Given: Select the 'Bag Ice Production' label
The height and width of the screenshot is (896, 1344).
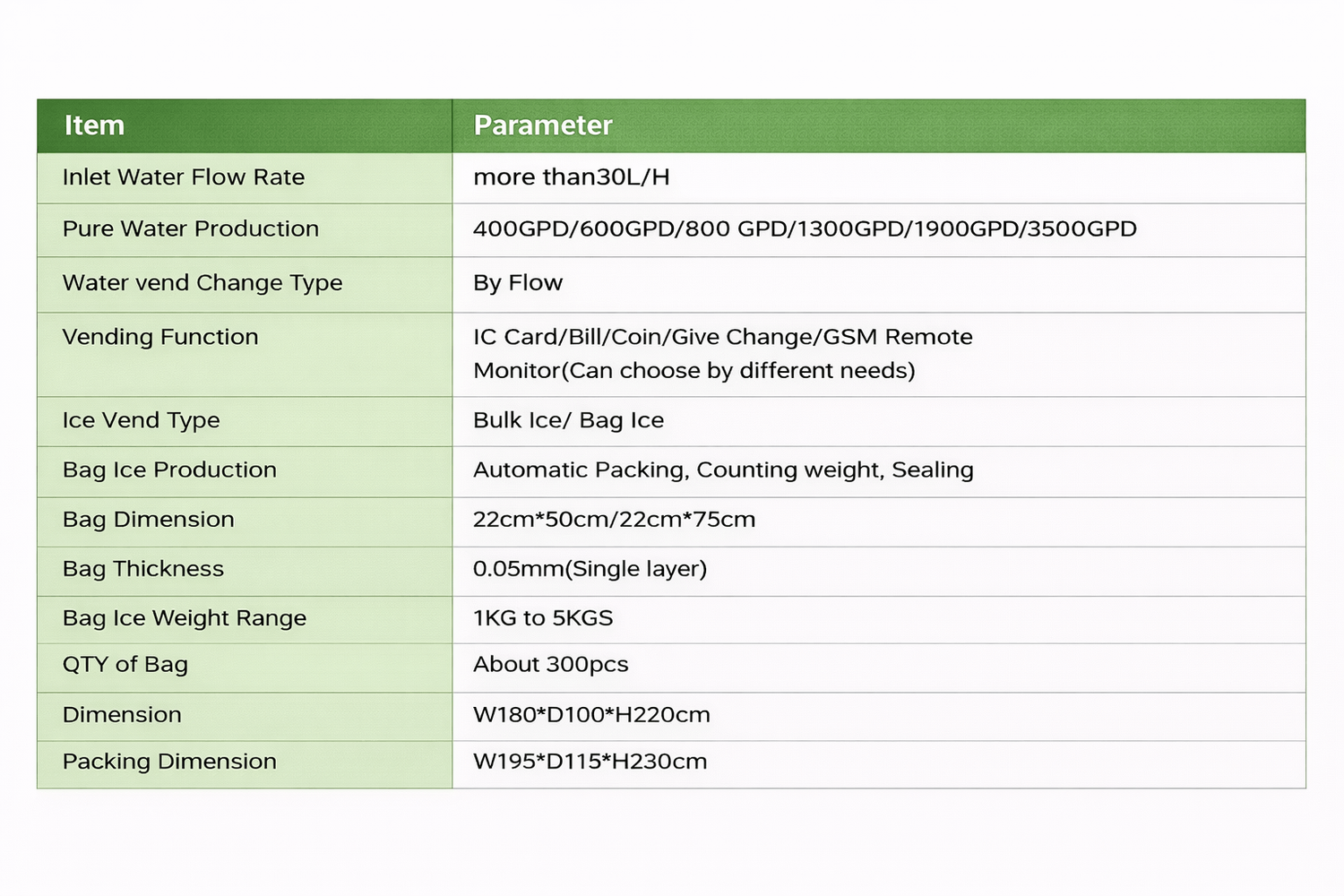Looking at the screenshot, I should click(x=169, y=470).
